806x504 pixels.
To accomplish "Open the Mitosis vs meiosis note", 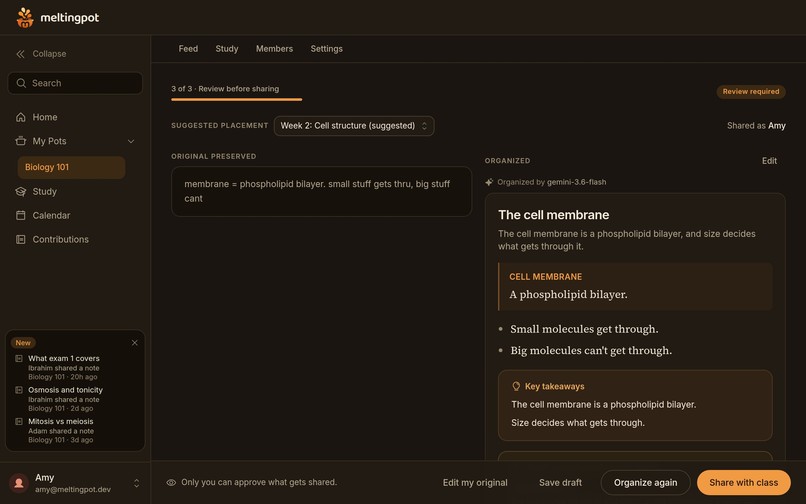I will tap(61, 421).
